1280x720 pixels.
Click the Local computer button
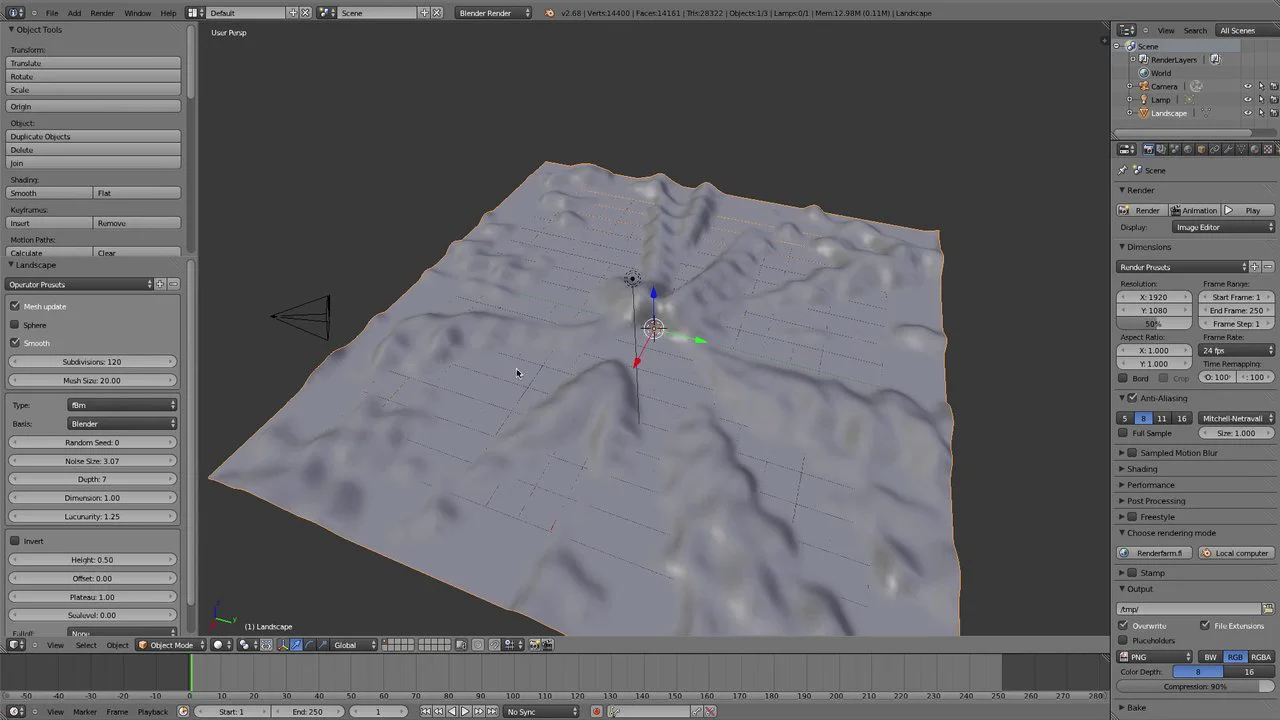pyautogui.click(x=1237, y=553)
